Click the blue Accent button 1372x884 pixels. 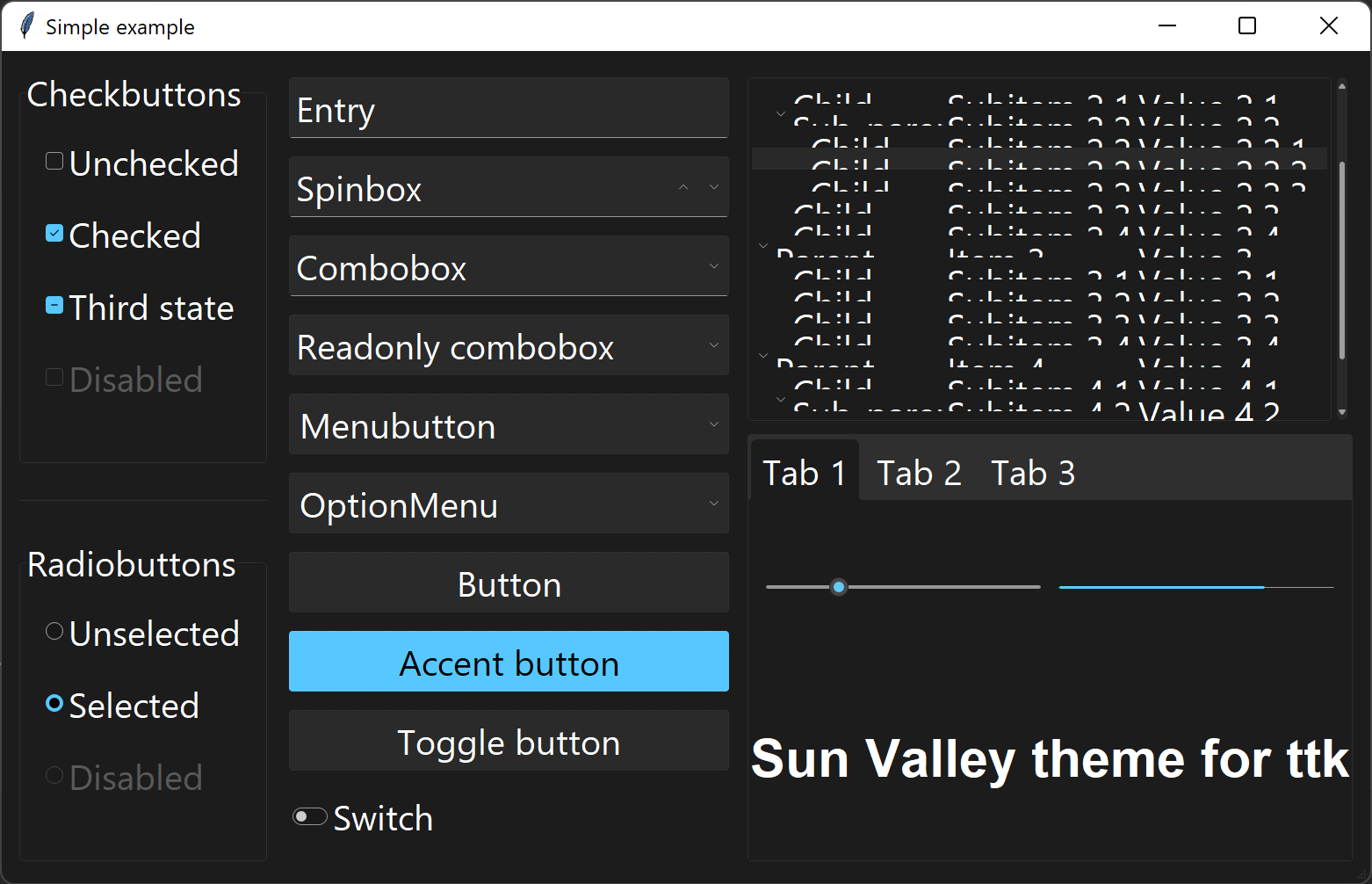(509, 662)
